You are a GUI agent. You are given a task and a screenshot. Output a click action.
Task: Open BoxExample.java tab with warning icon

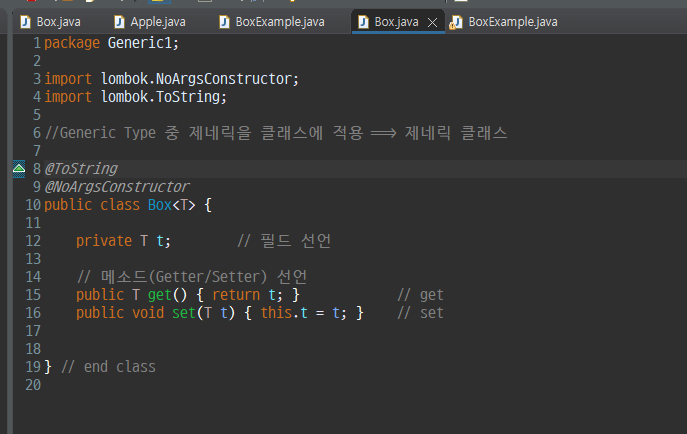click(513, 22)
